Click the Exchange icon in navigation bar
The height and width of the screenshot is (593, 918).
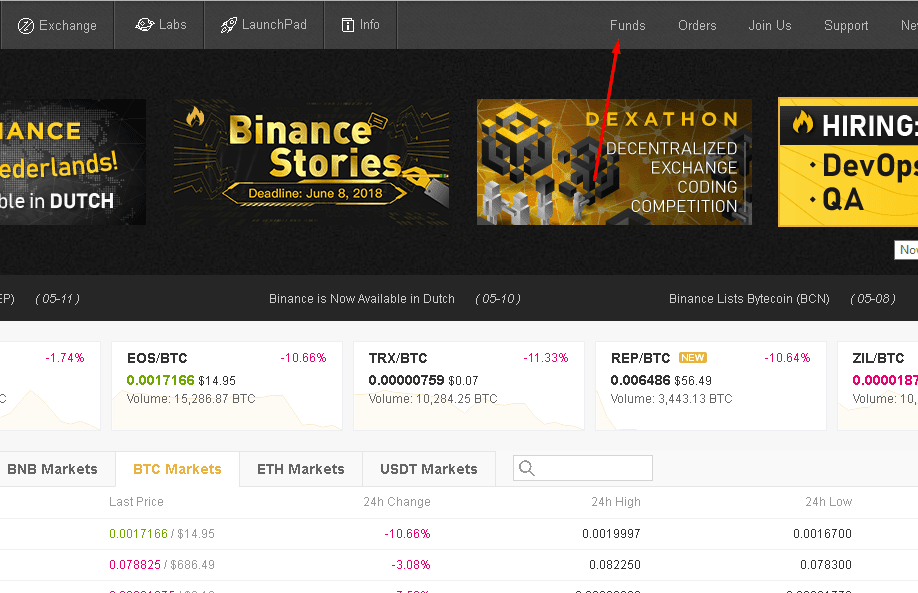click(x=26, y=26)
